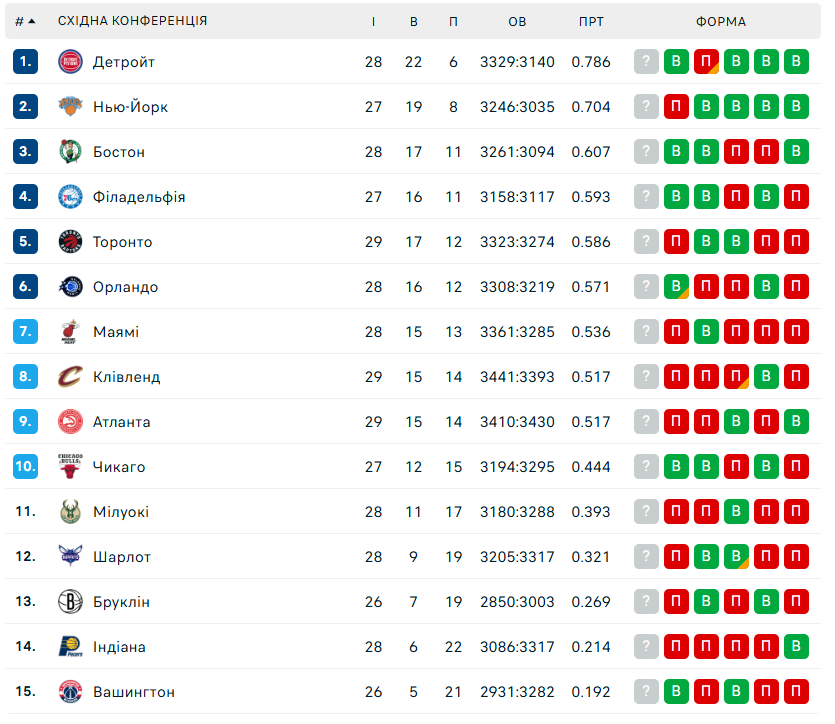Screen dimensions: 835x724
Task: Sort standings by ОВ points column
Action: (516, 21)
